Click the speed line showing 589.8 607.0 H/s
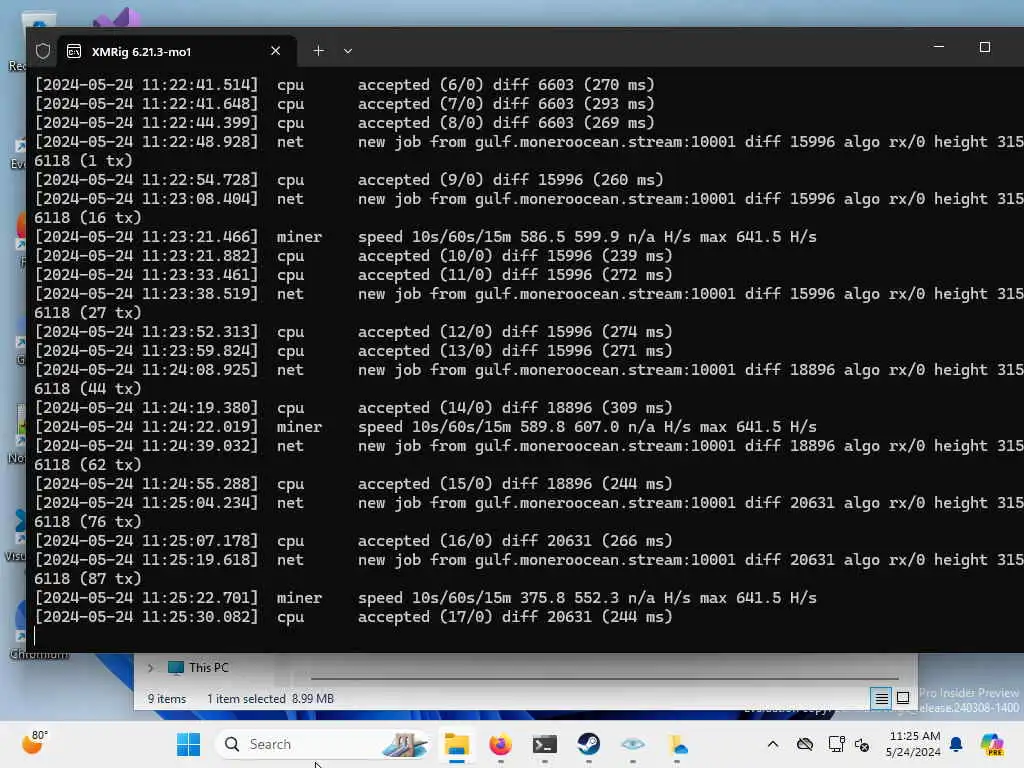The height and width of the screenshot is (768, 1024). pyautogui.click(x=426, y=426)
